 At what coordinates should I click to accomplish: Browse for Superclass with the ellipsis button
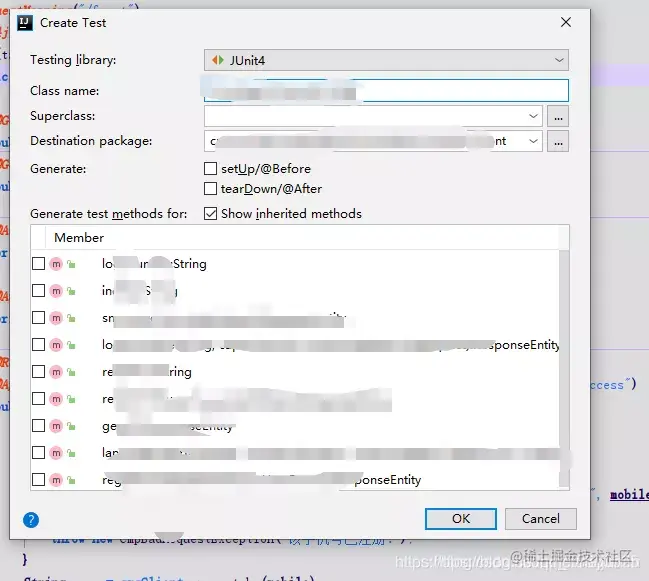(x=558, y=116)
